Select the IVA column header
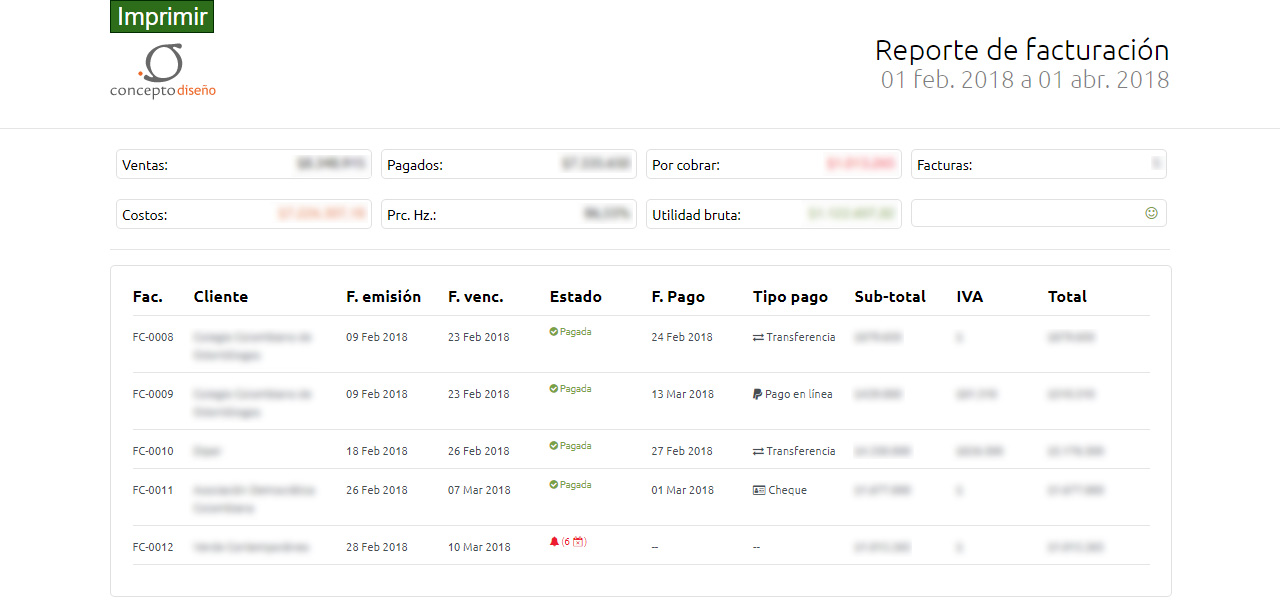The width and height of the screenshot is (1280, 600). (x=970, y=297)
